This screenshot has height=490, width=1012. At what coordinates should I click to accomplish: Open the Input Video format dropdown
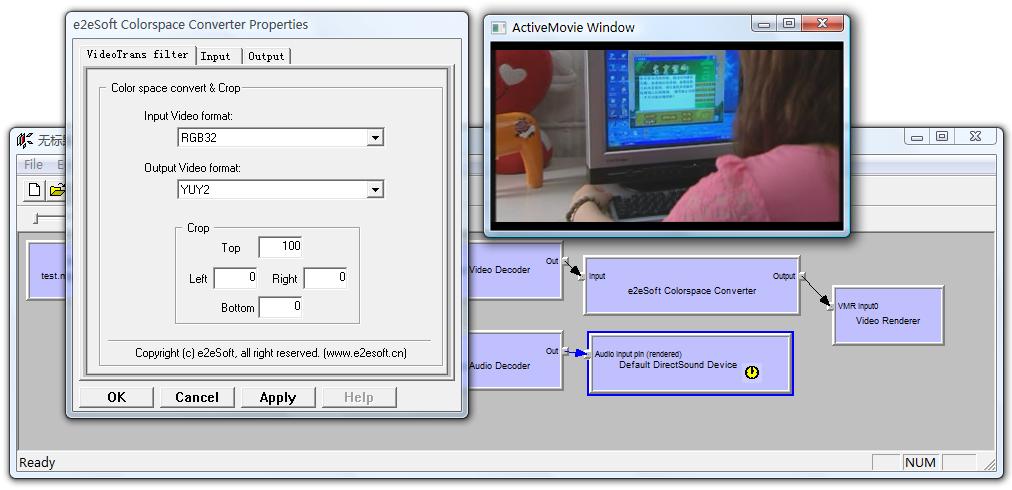(375, 138)
